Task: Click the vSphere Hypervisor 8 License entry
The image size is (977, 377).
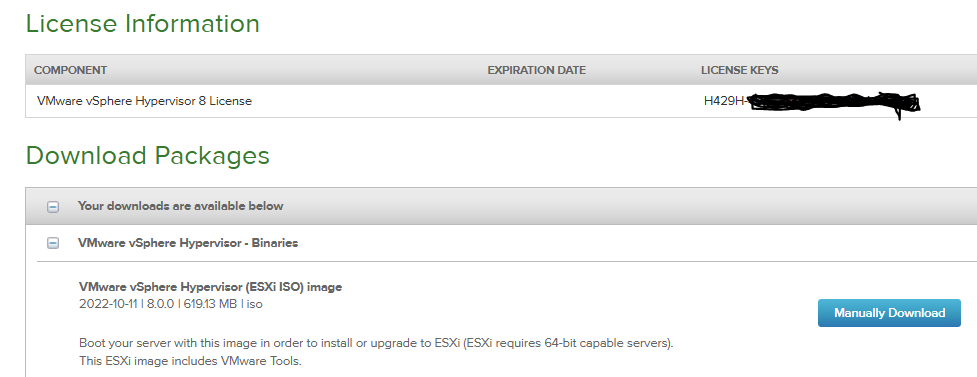Action: [x=145, y=101]
